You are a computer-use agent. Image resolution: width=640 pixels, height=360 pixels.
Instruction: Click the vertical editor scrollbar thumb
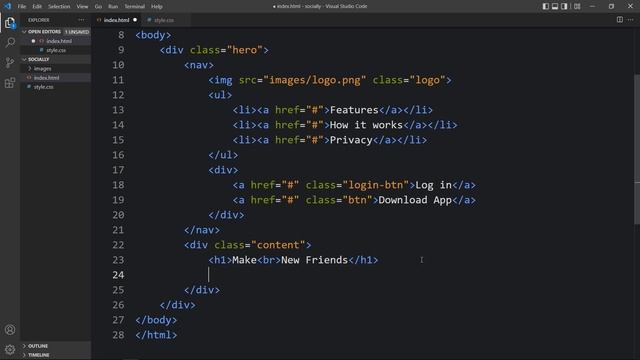click(637, 149)
